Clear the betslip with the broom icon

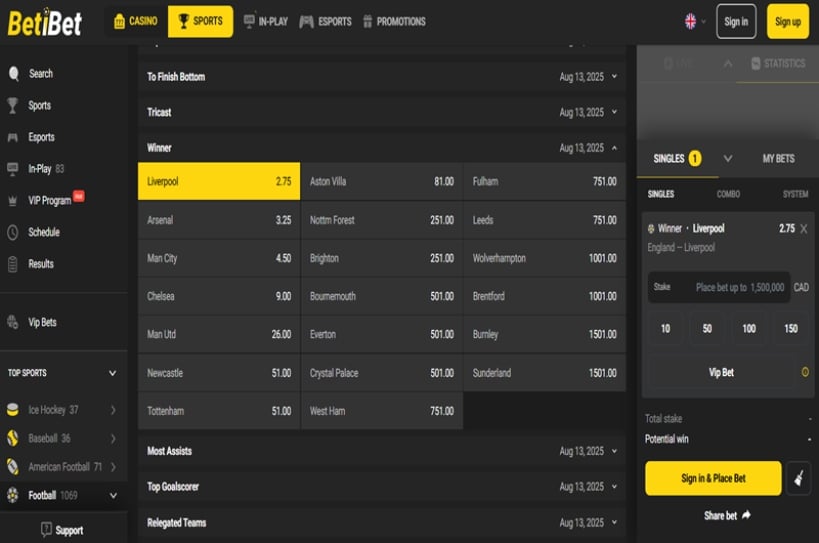point(799,478)
